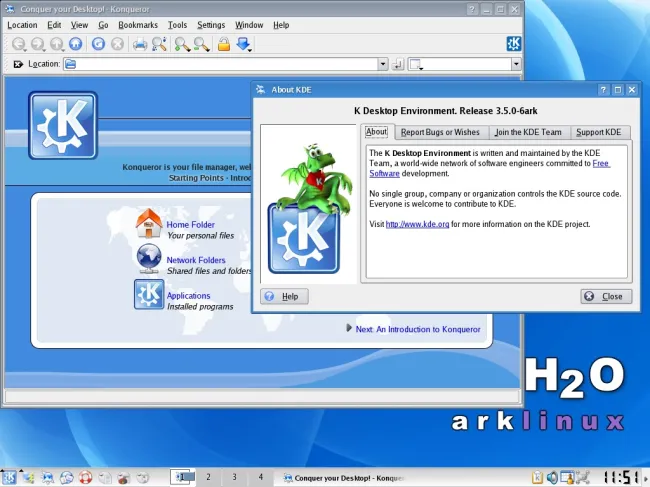Click Next: An Introduction to Konqueror
650x487 pixels.
[418, 330]
